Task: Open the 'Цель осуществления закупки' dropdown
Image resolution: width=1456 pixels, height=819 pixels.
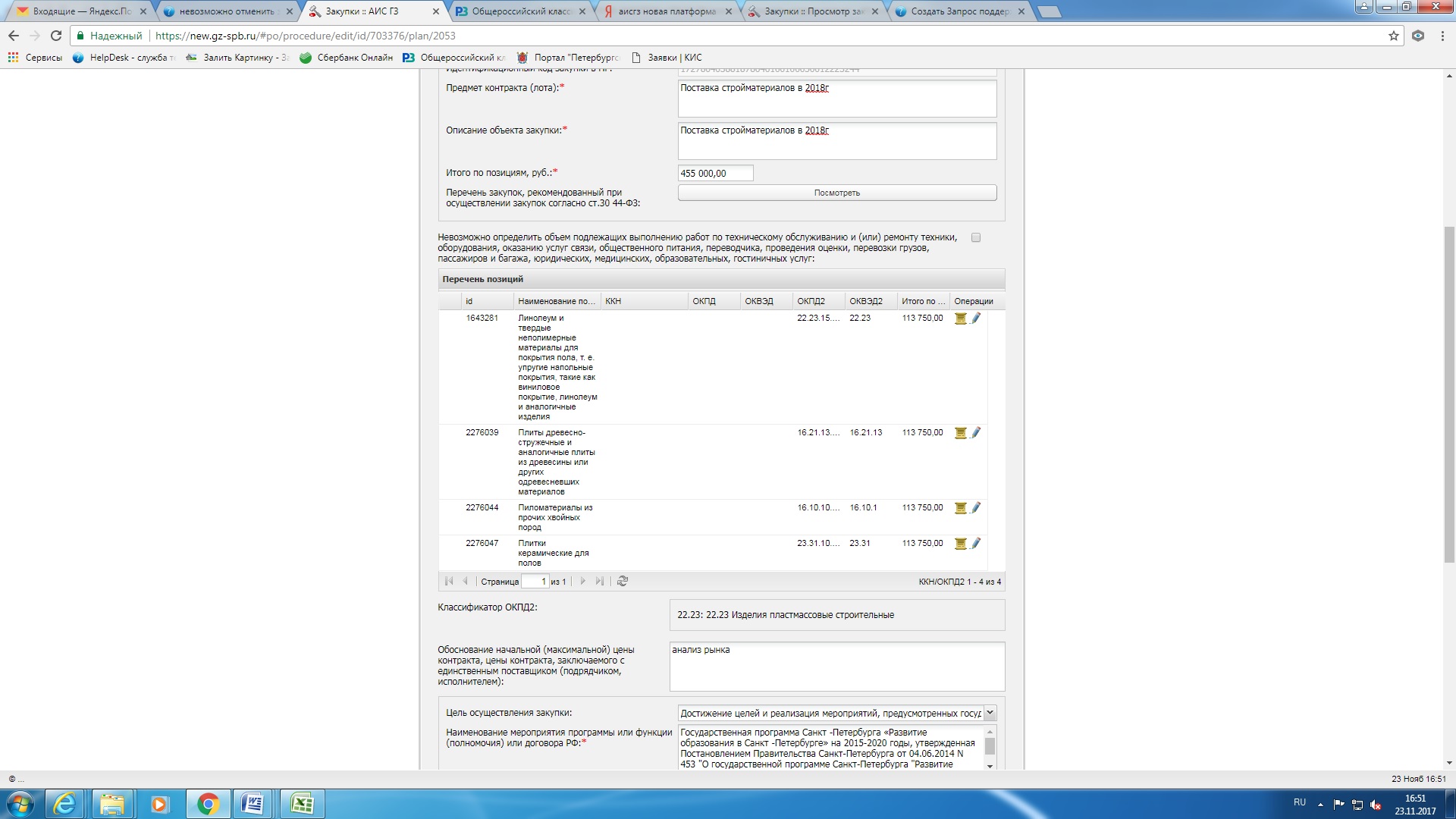Action: coord(990,713)
